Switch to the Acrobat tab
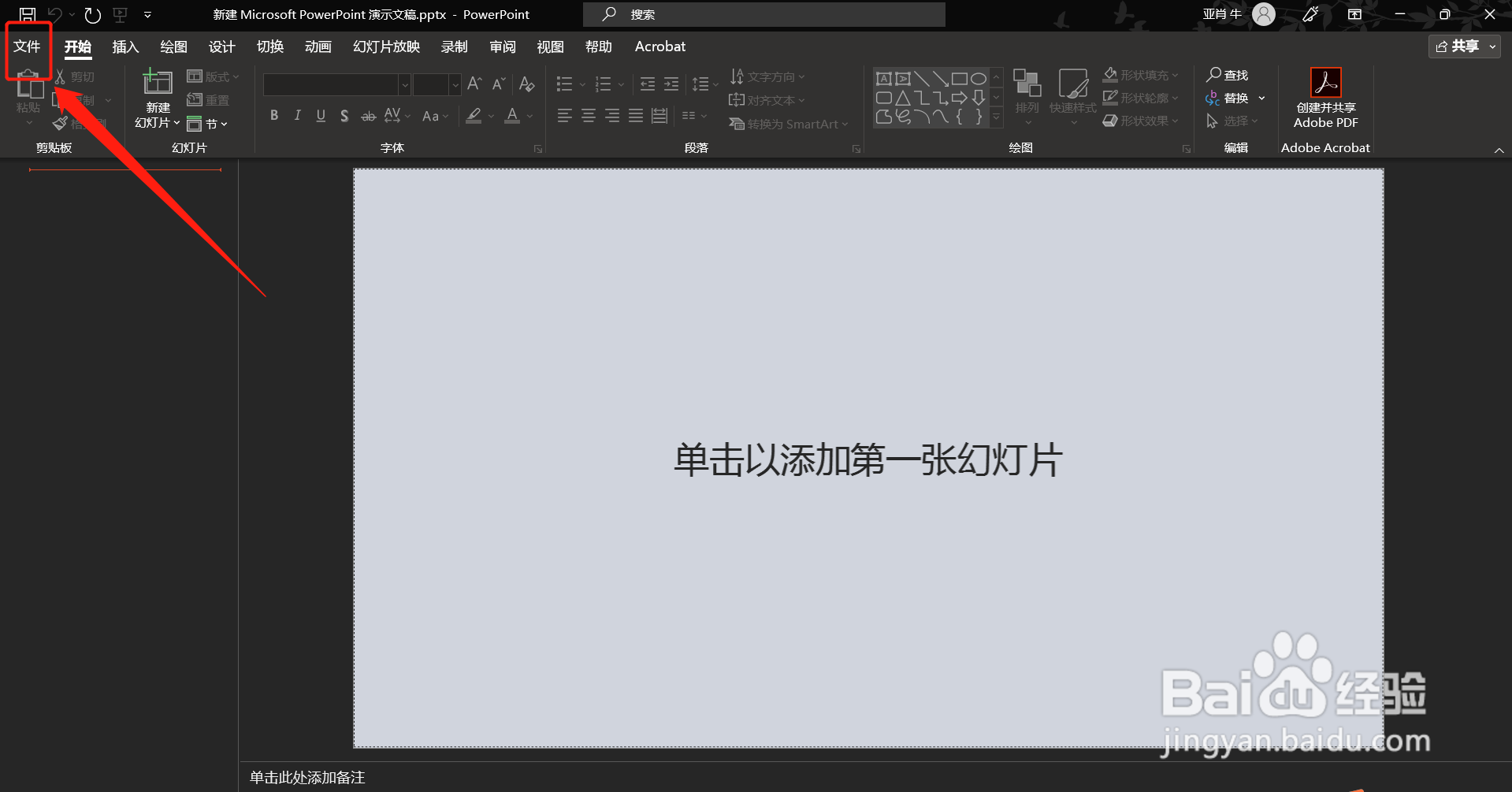The height and width of the screenshot is (792, 1512). 660,46
